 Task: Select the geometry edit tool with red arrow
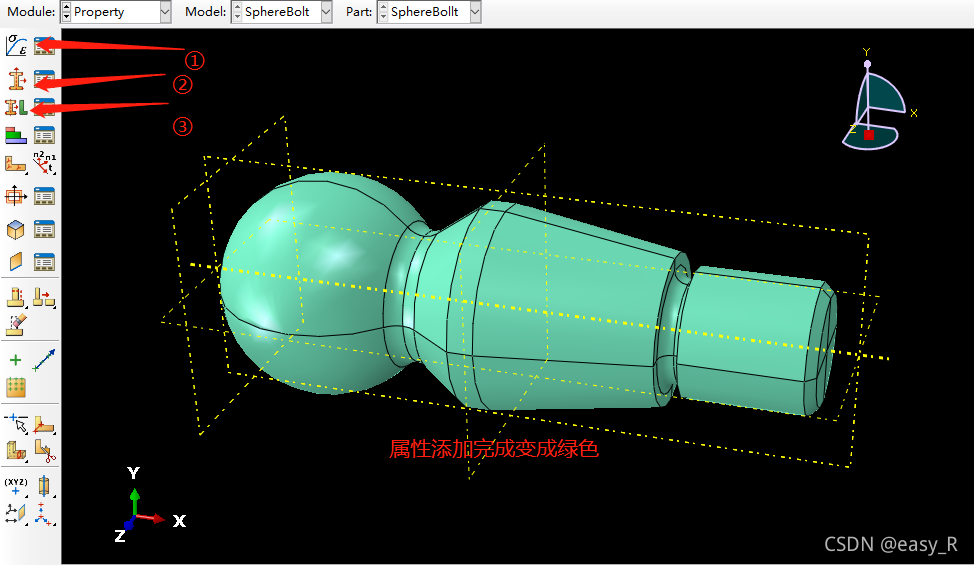tap(44, 297)
